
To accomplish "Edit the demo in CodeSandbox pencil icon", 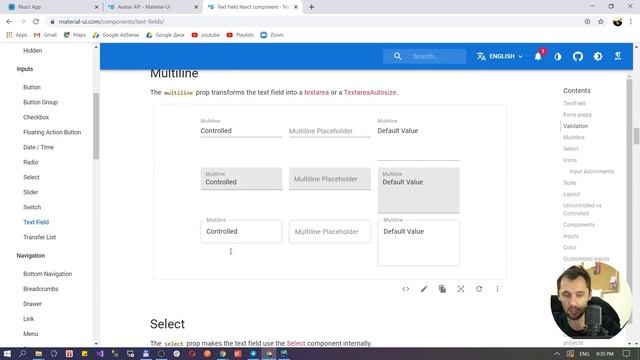I will click(424, 289).
